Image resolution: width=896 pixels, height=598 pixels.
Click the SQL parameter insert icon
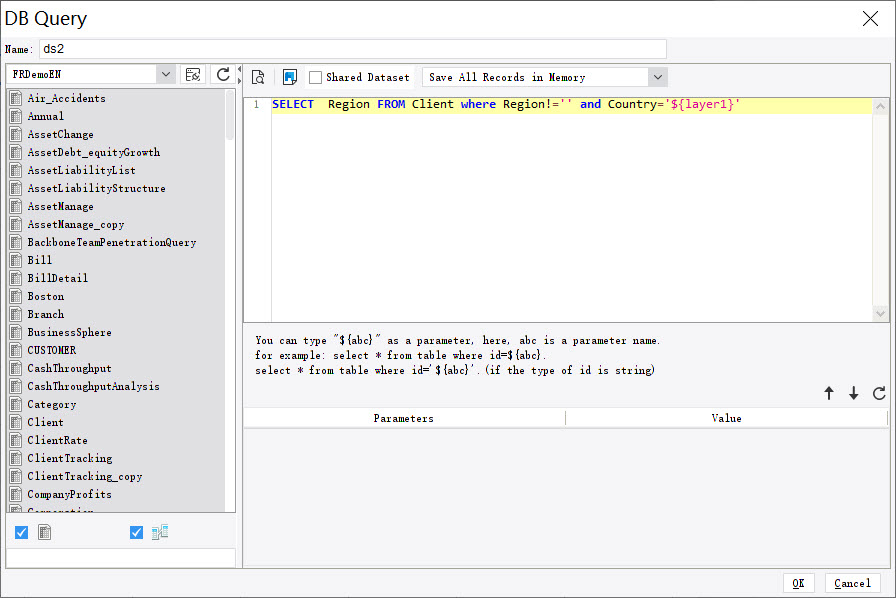[x=290, y=76]
